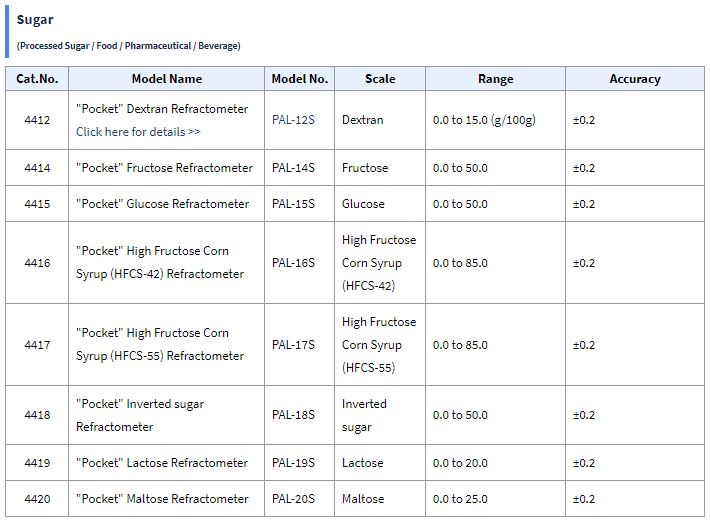Click the Scale column header

click(380, 79)
